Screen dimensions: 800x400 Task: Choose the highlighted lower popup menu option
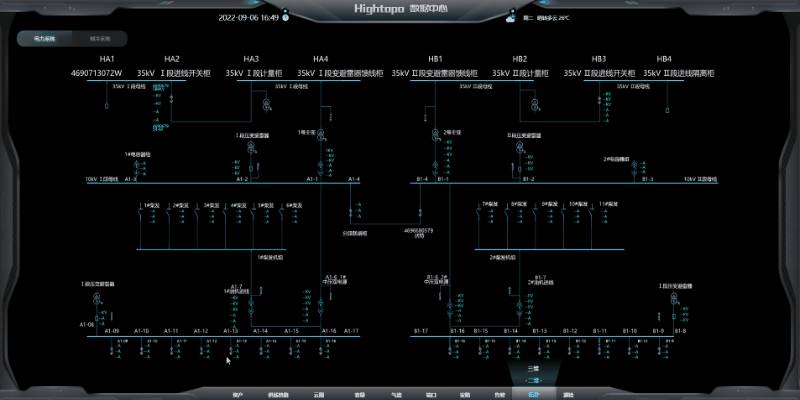pos(533,381)
